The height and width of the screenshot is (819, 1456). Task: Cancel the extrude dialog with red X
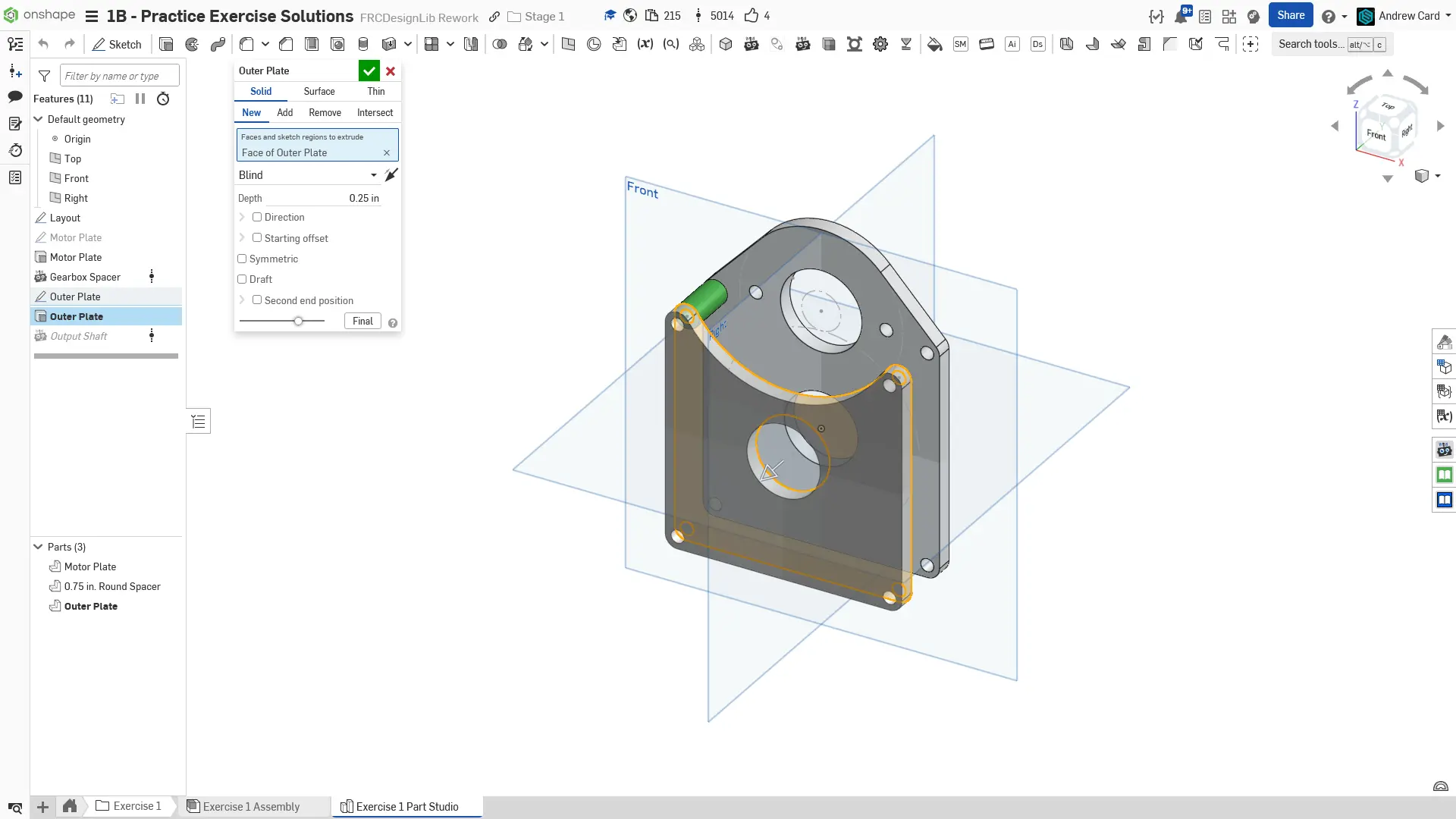point(391,71)
